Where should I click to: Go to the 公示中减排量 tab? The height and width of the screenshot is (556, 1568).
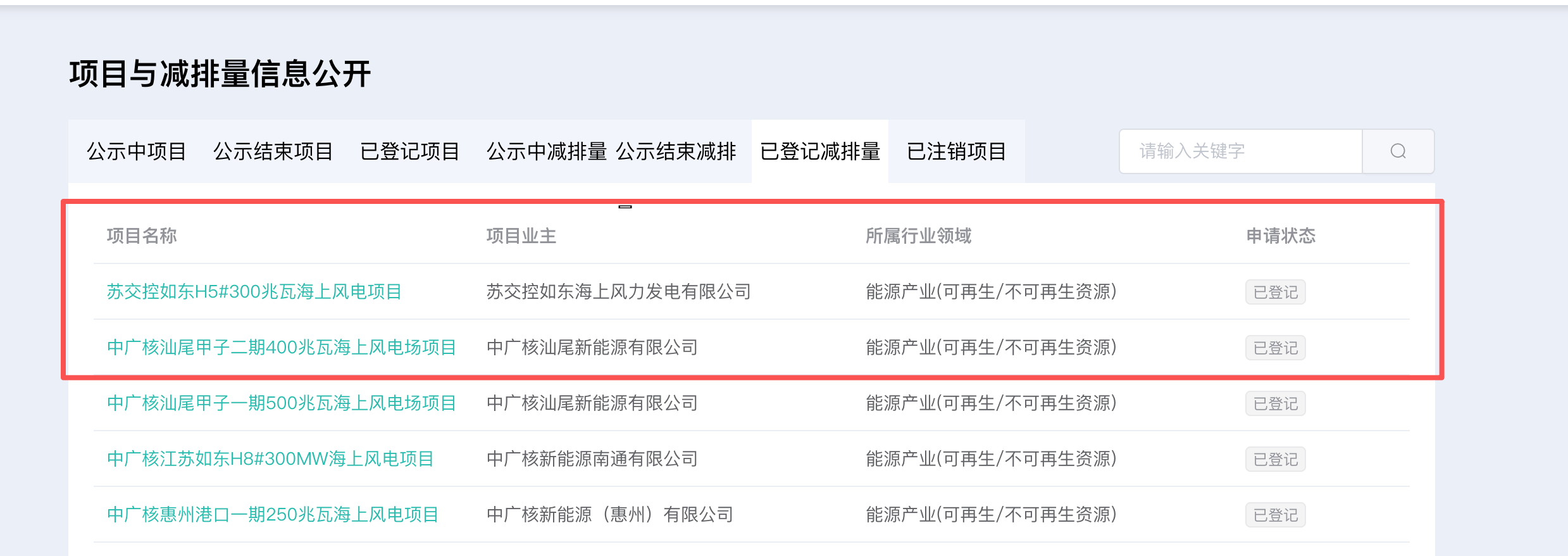click(x=546, y=152)
